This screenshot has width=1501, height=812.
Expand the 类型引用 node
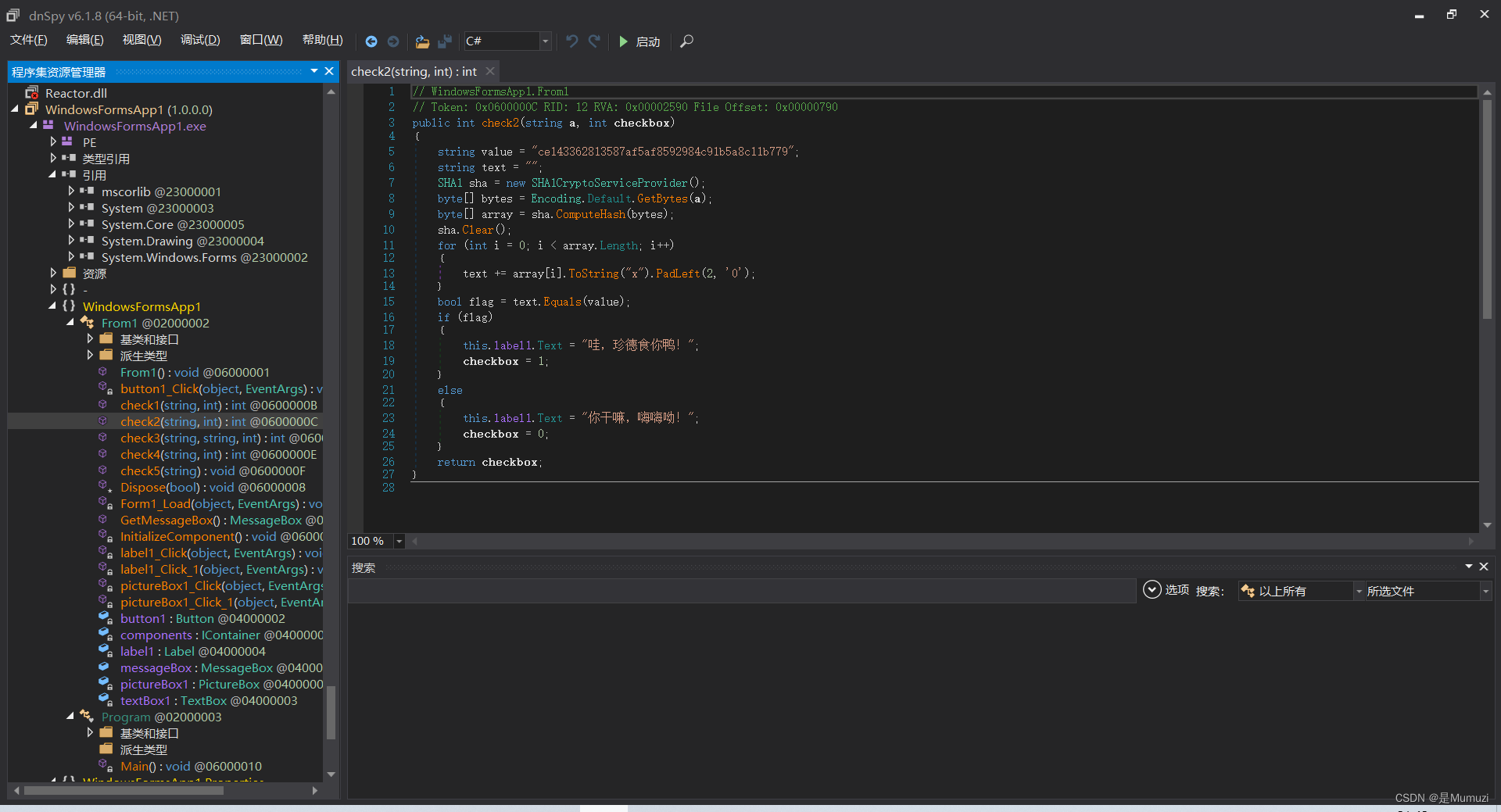pyautogui.click(x=53, y=159)
